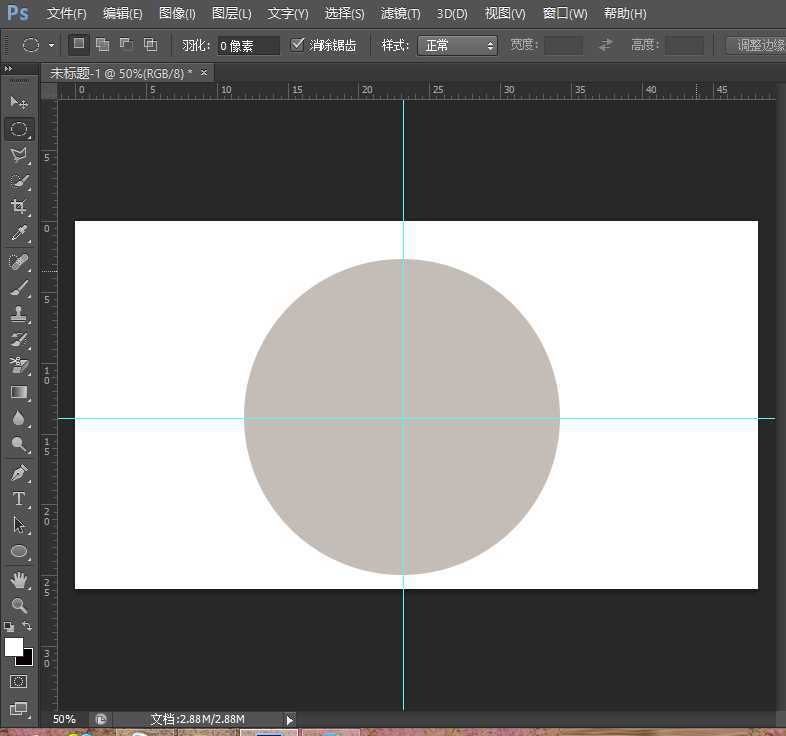Select the Horizontal Type tool
Viewport: 786px width, 736px height.
click(x=19, y=498)
